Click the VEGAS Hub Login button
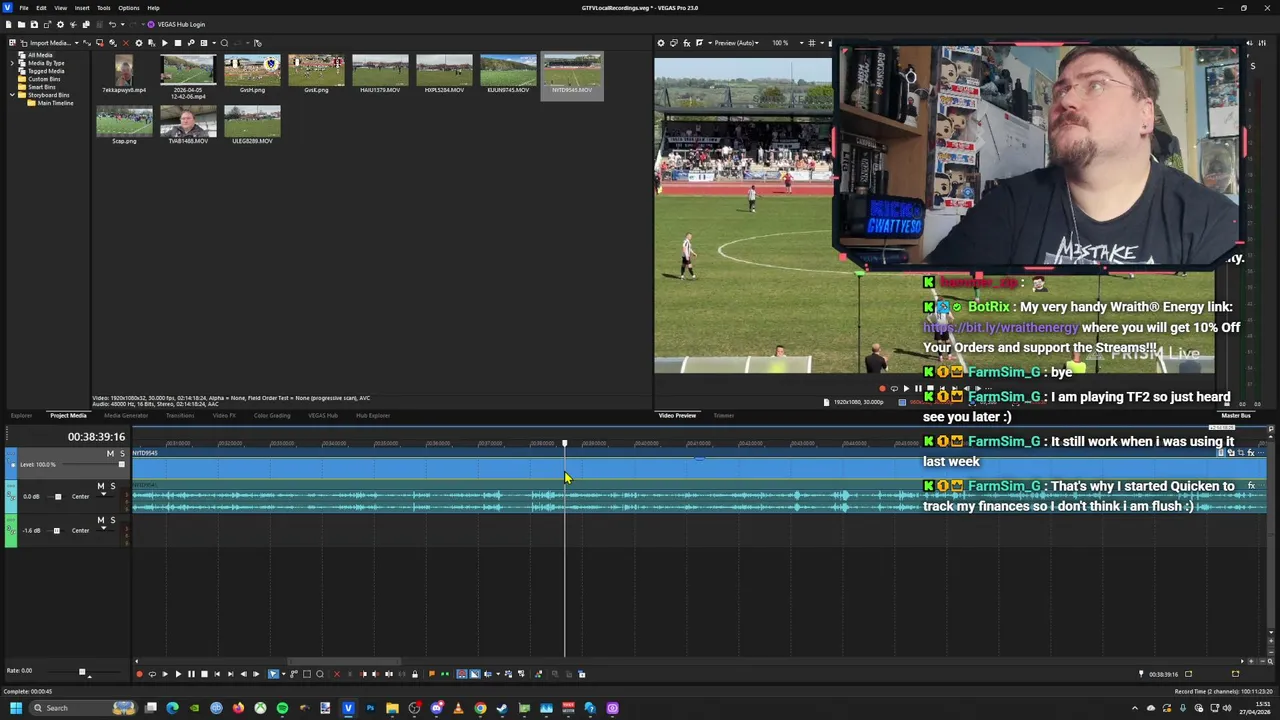The image size is (1280, 720). pyautogui.click(x=176, y=24)
